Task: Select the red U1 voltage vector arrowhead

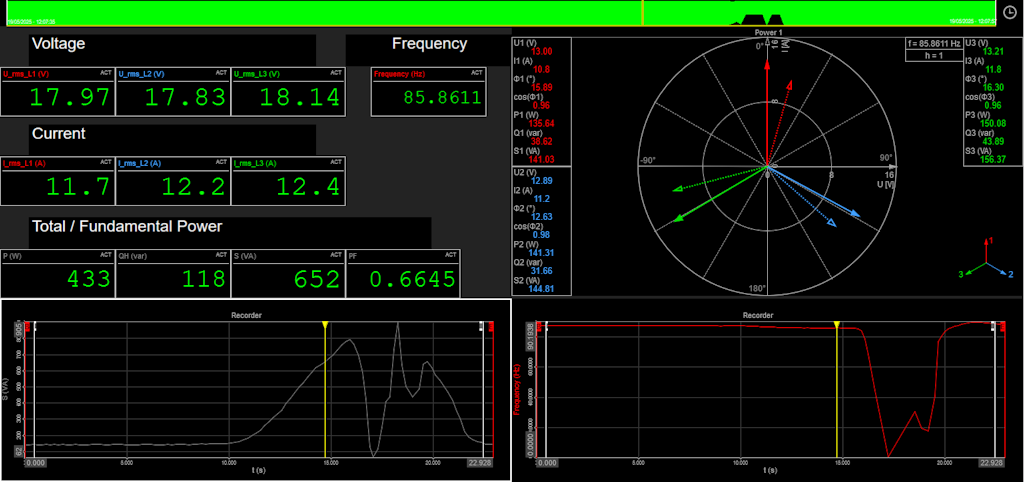Action: coord(767,65)
